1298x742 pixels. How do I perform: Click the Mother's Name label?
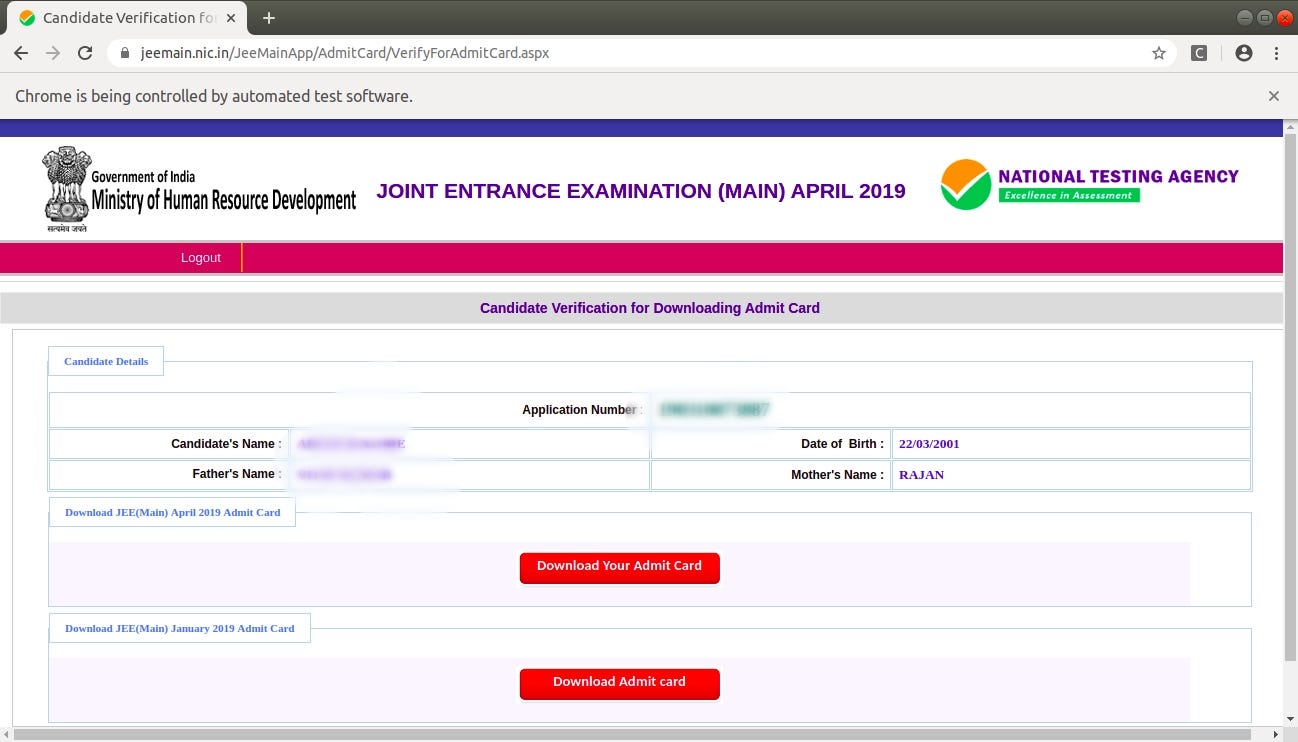837,475
